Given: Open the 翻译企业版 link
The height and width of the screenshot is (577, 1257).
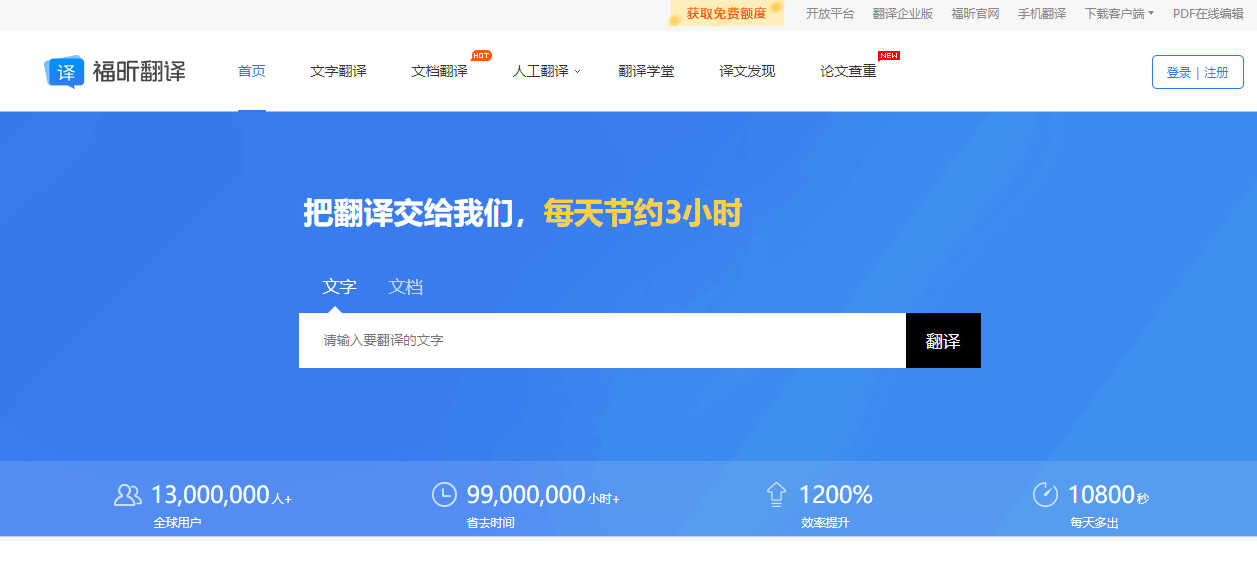Looking at the screenshot, I should click(x=903, y=14).
